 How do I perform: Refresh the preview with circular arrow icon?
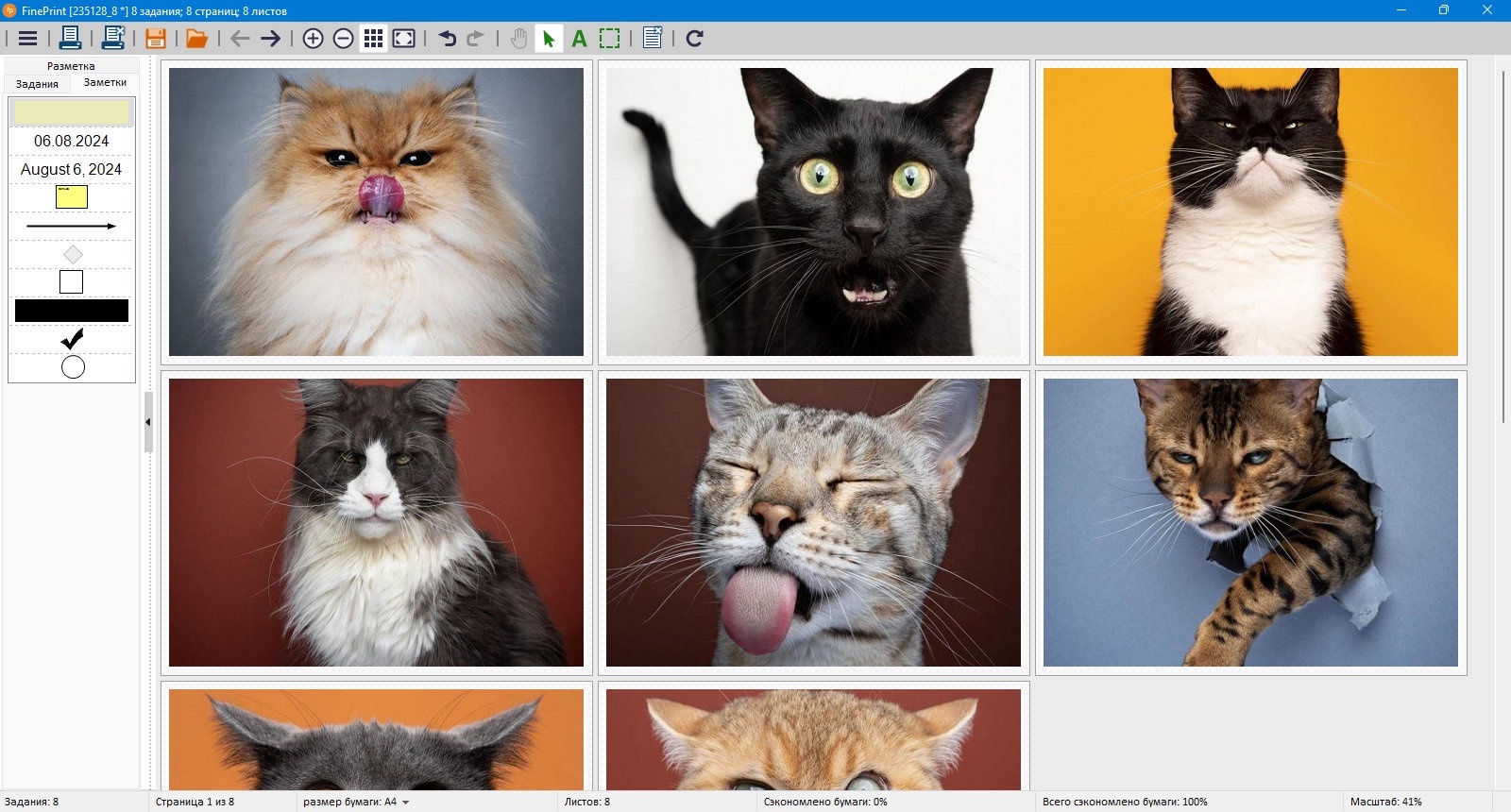pyautogui.click(x=694, y=39)
